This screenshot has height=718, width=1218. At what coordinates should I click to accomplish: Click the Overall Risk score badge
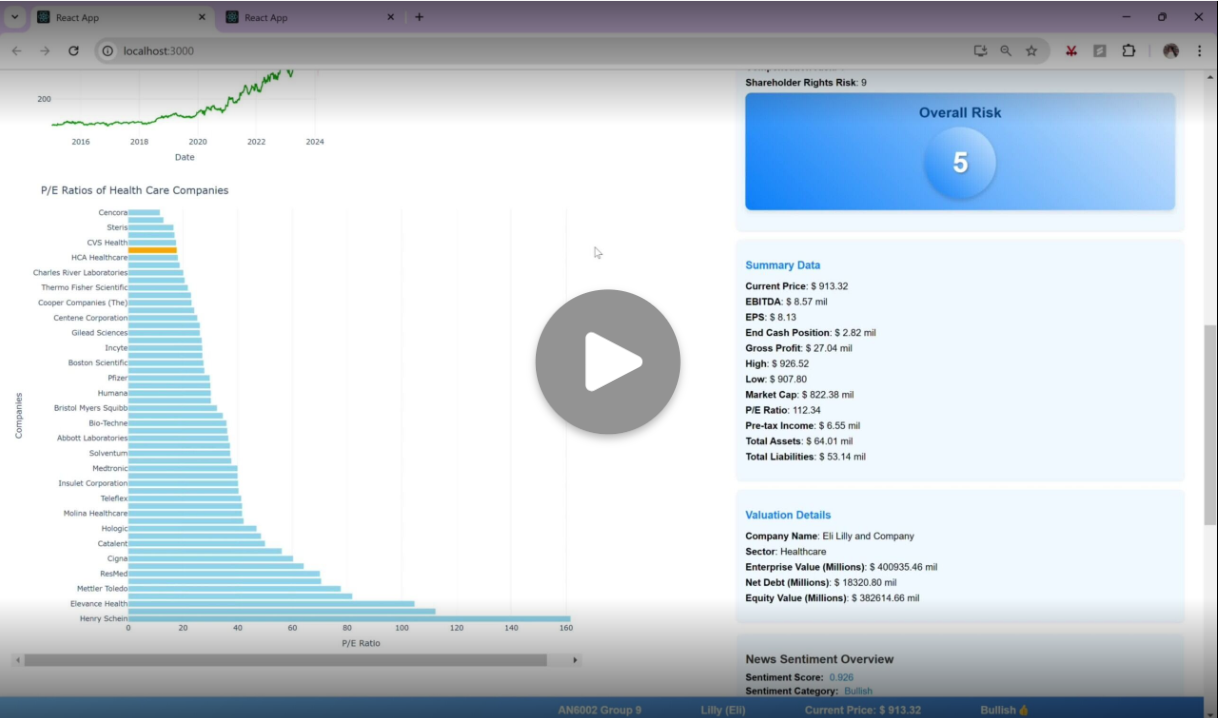[x=958, y=160]
